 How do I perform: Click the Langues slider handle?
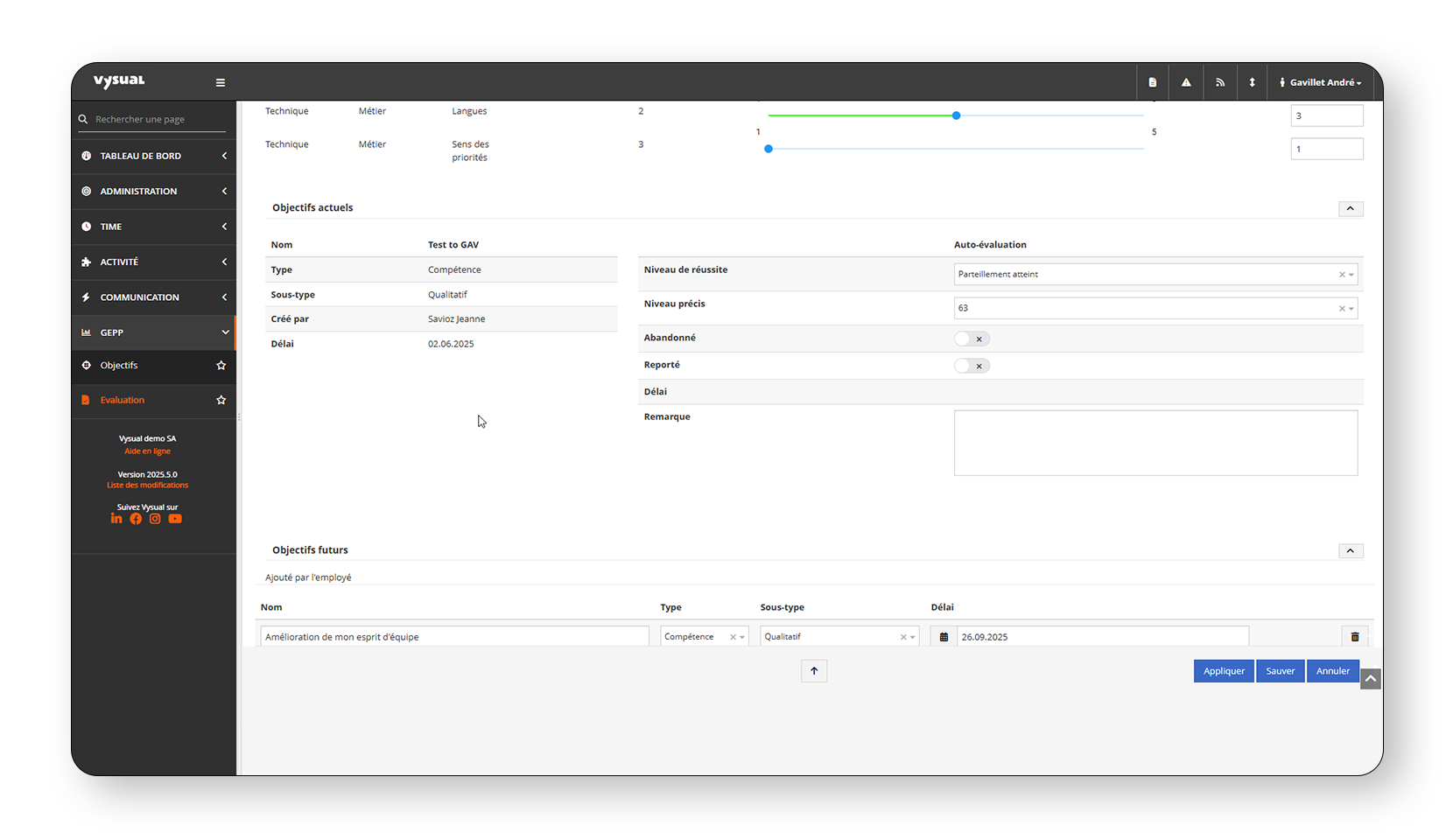[x=957, y=115]
